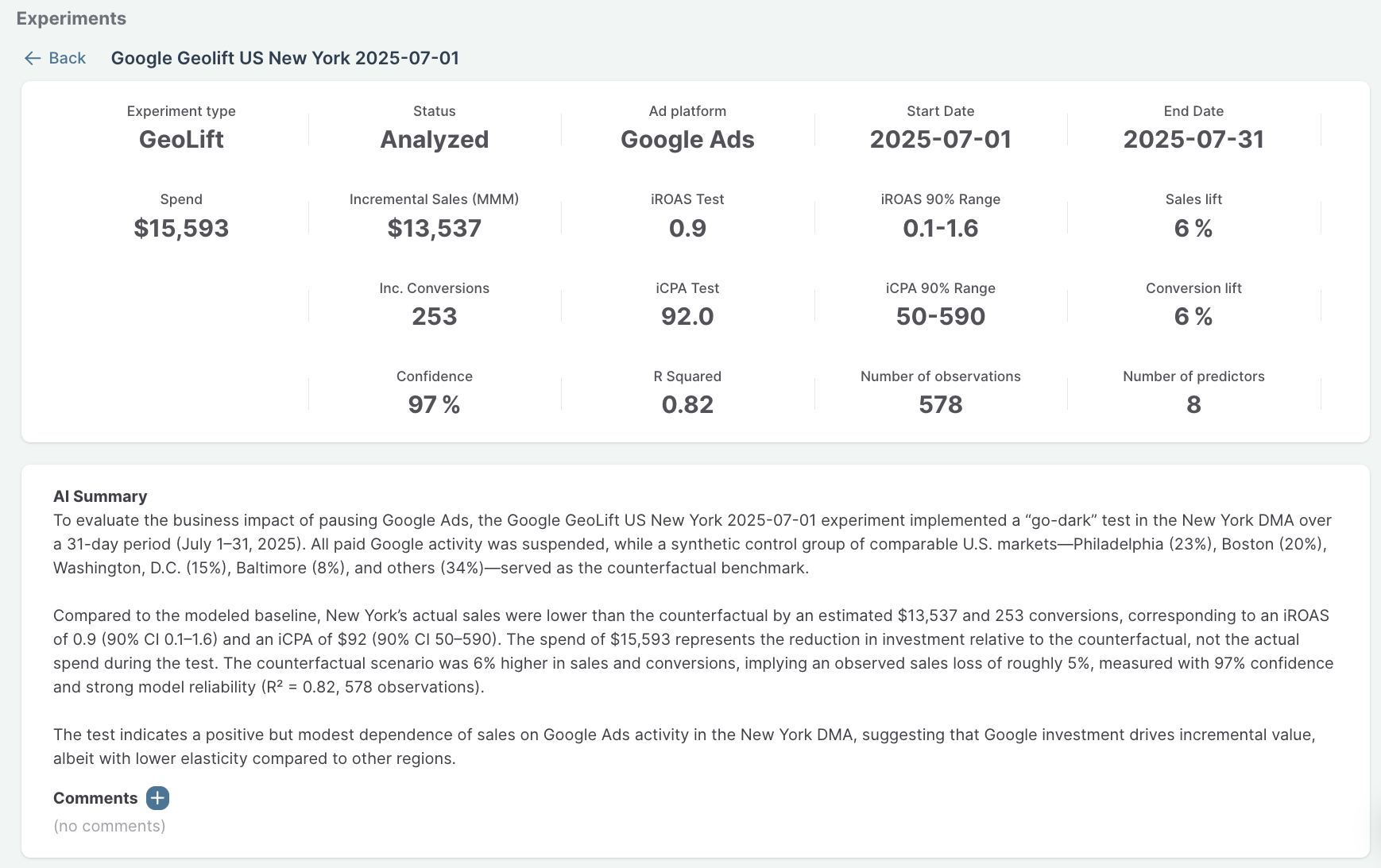
Task: Click the iCPA Test value 92.0
Action: (x=687, y=317)
